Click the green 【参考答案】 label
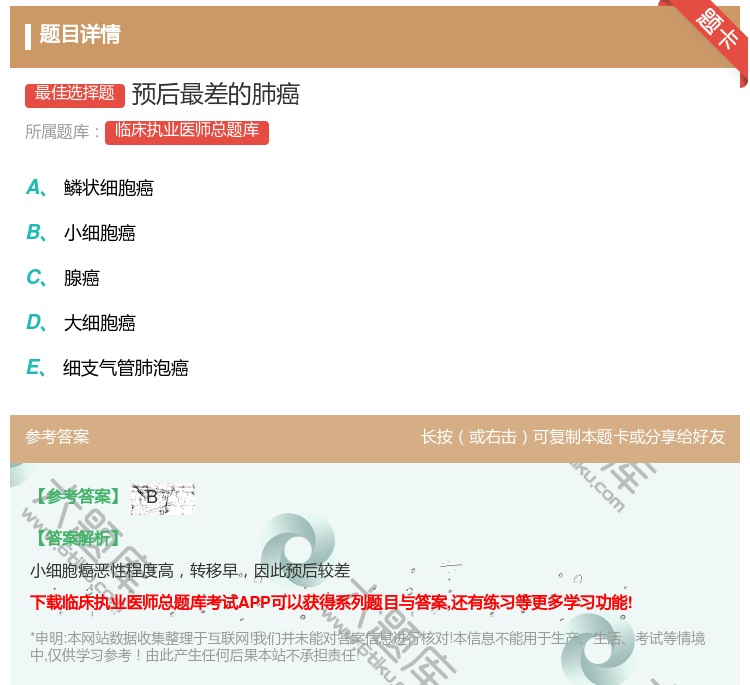This screenshot has width=750, height=685. pyautogui.click(x=79, y=497)
